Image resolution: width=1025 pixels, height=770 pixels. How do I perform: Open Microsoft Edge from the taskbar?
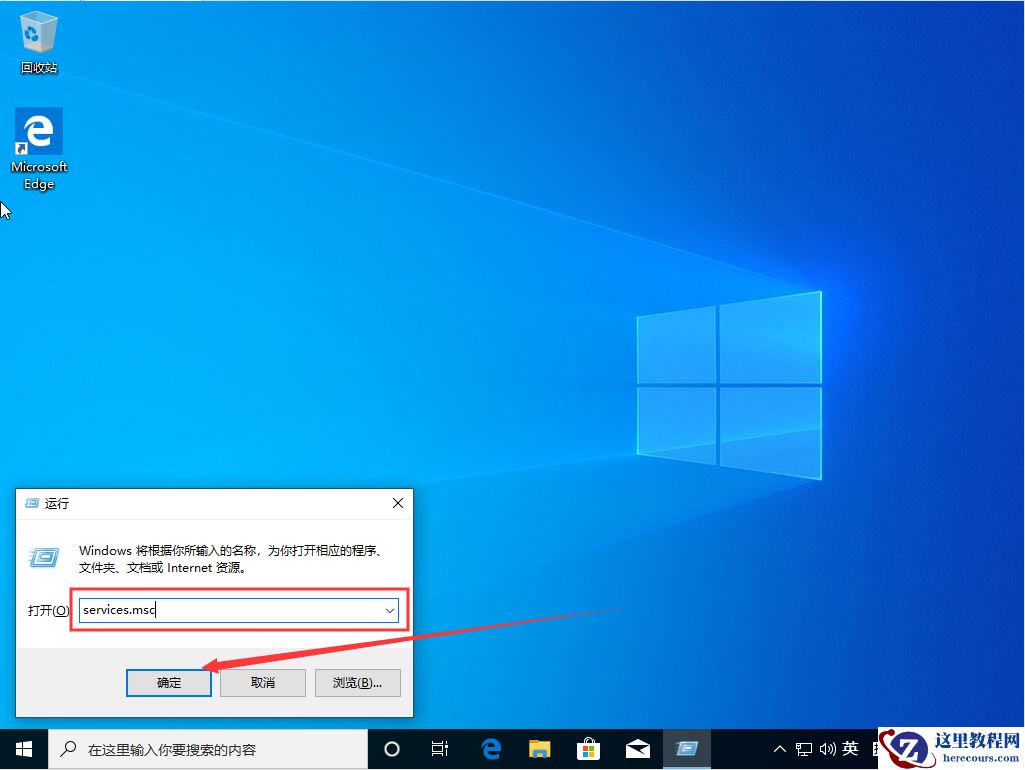click(x=490, y=748)
